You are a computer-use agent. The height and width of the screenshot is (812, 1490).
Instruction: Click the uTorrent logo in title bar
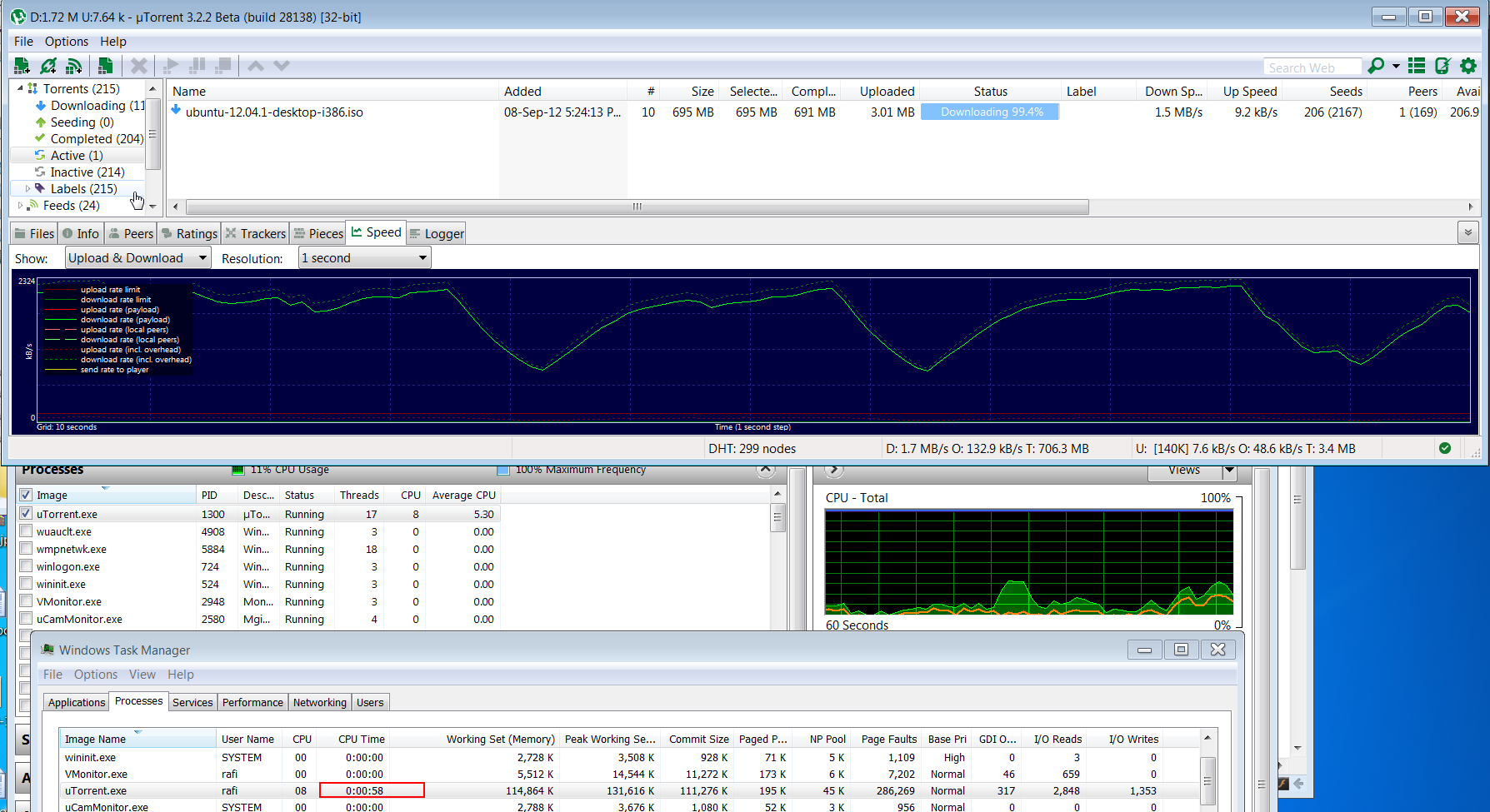[x=17, y=17]
